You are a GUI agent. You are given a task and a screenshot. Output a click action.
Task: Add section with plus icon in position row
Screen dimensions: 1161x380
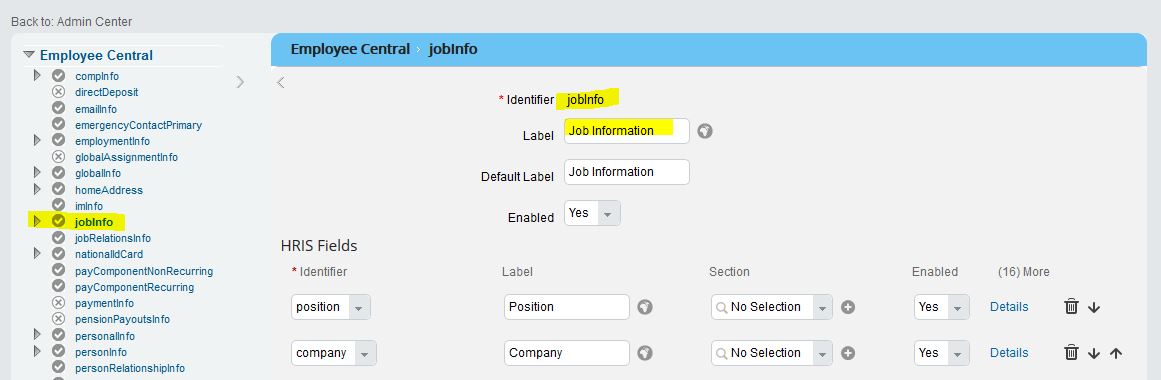point(848,307)
